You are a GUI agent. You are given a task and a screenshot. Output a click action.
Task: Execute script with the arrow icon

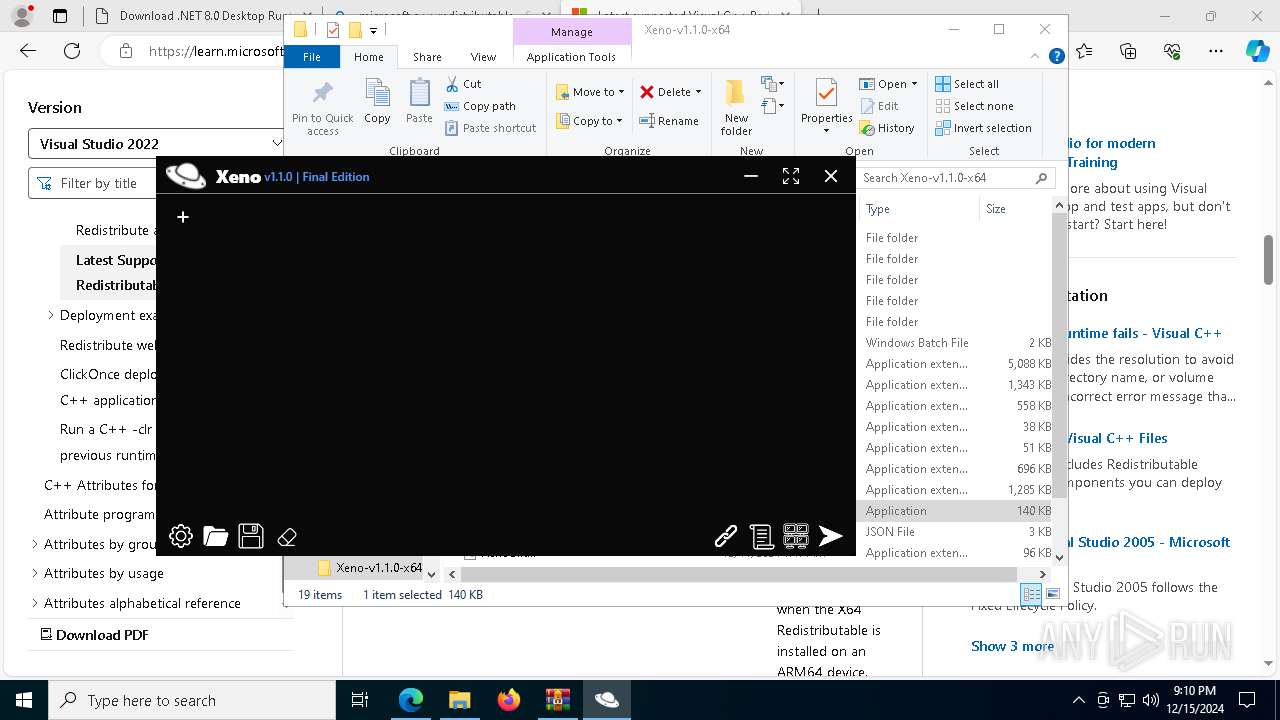831,537
